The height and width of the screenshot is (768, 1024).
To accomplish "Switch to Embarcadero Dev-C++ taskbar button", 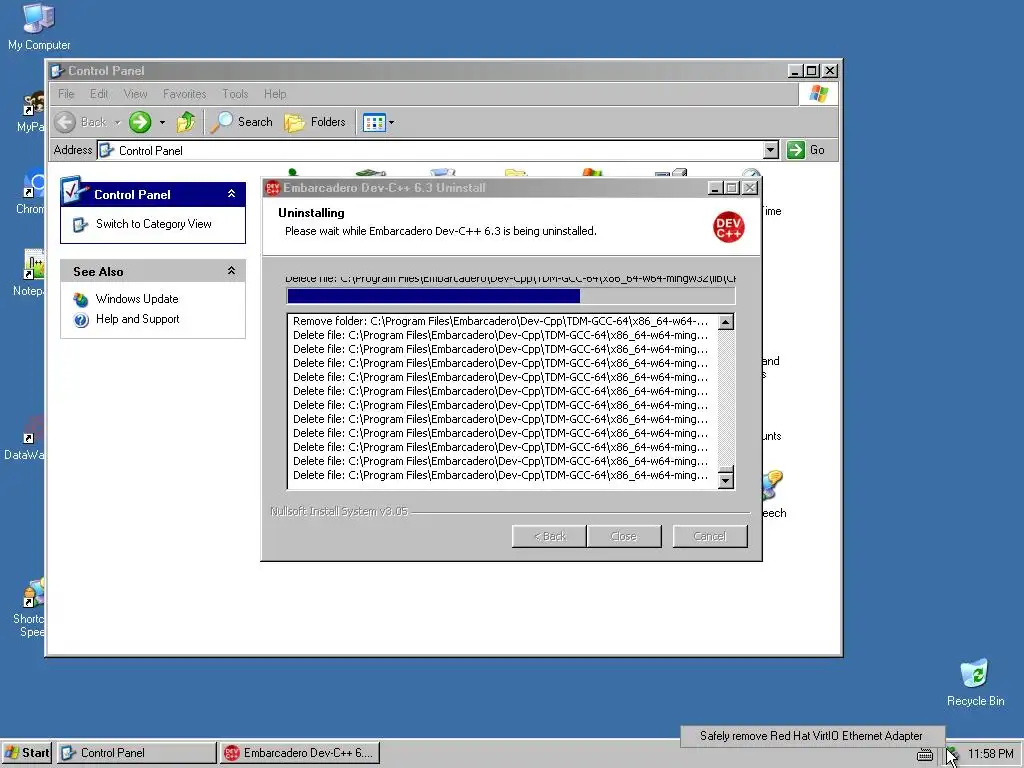I will (300, 753).
